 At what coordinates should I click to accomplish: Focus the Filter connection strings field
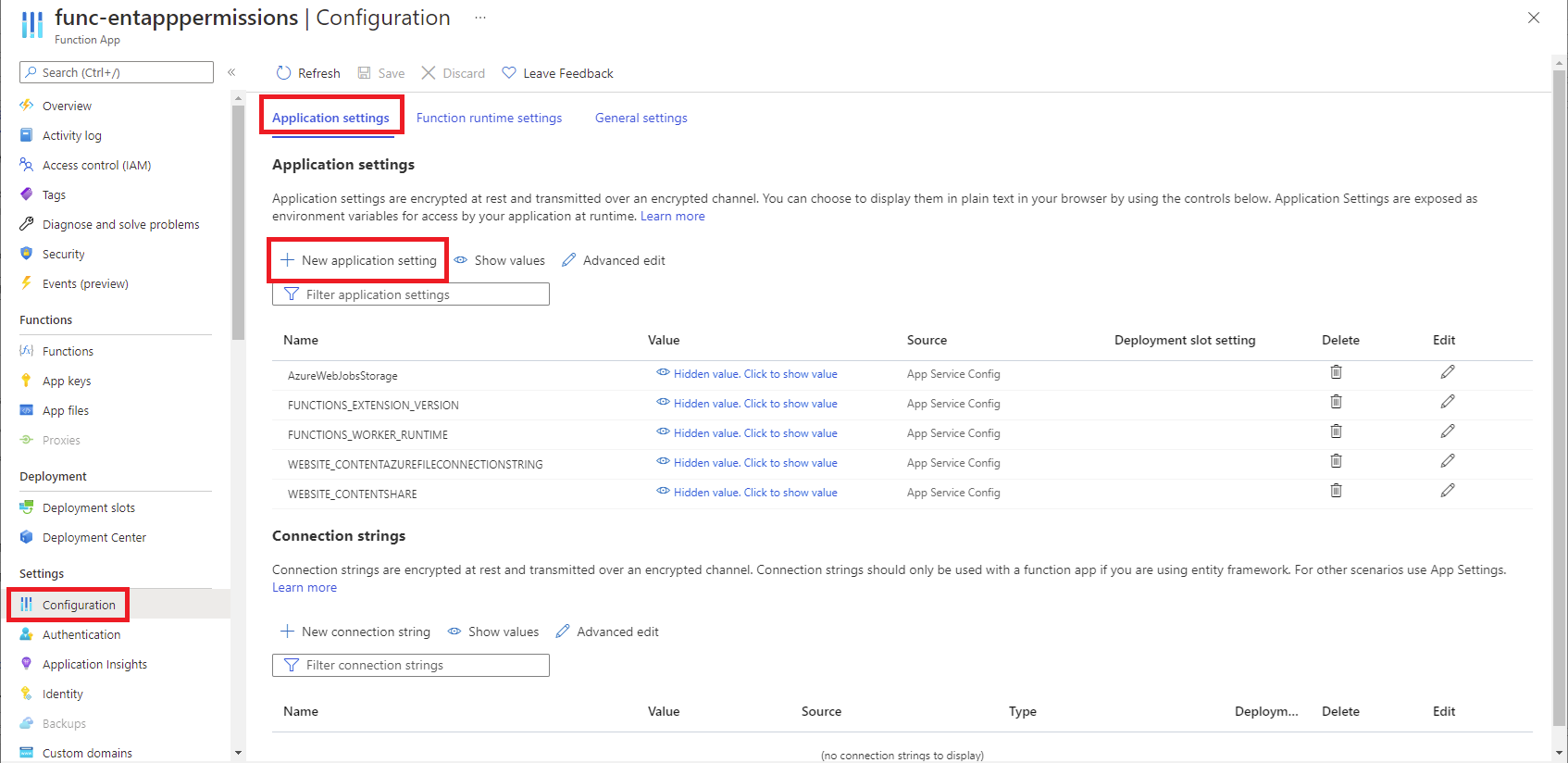tap(411, 665)
